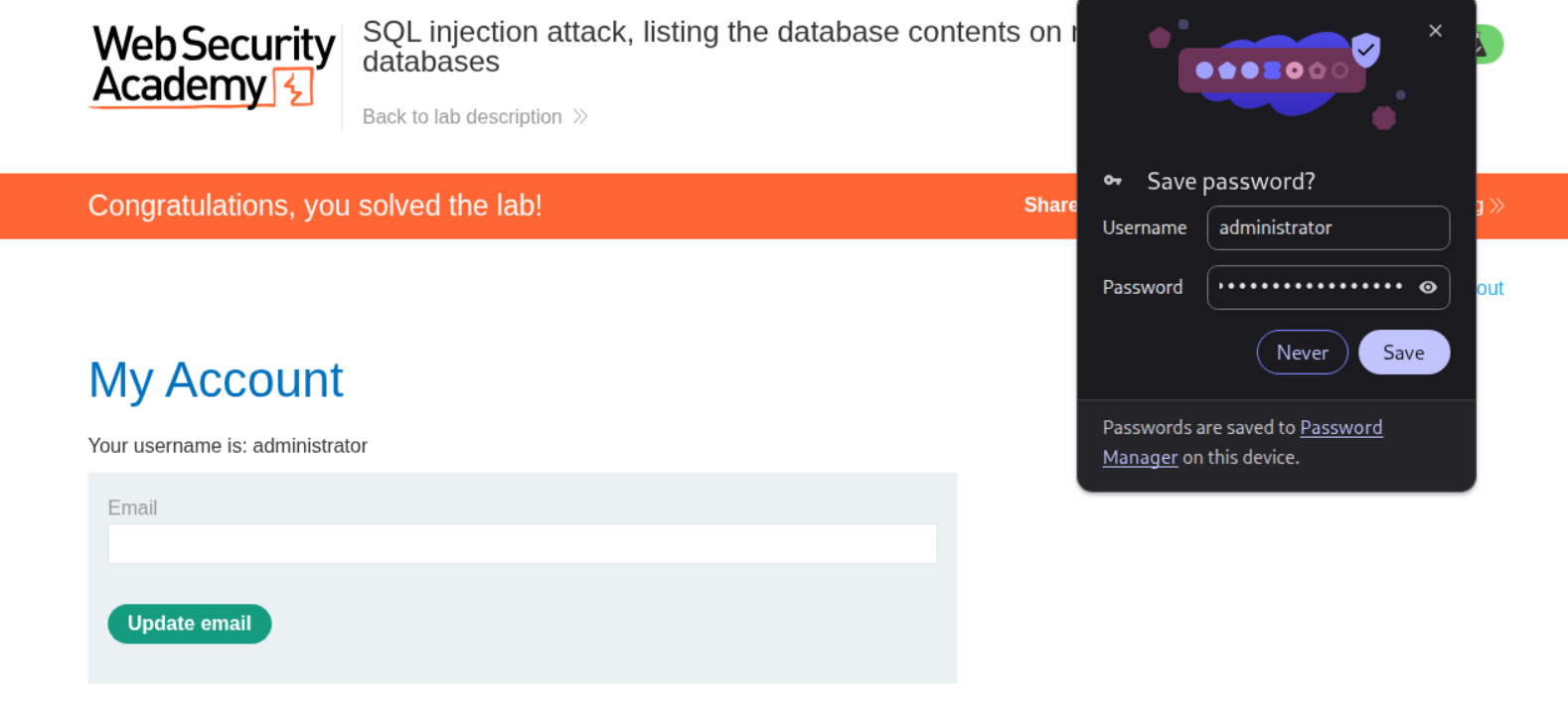Go back to lab description
The image size is (1568, 724).
point(462,117)
